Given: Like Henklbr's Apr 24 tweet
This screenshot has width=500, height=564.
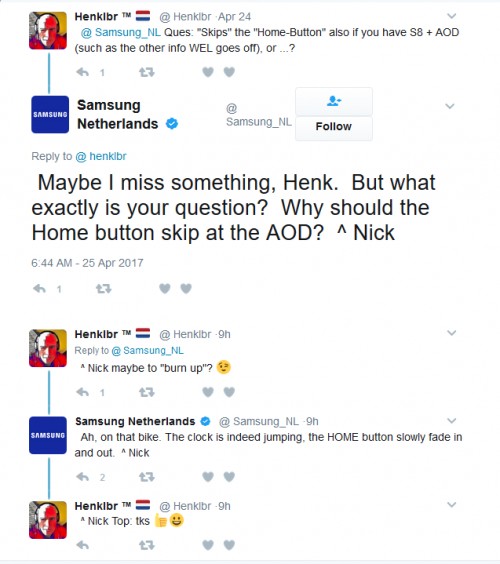Looking at the screenshot, I should [208, 72].
